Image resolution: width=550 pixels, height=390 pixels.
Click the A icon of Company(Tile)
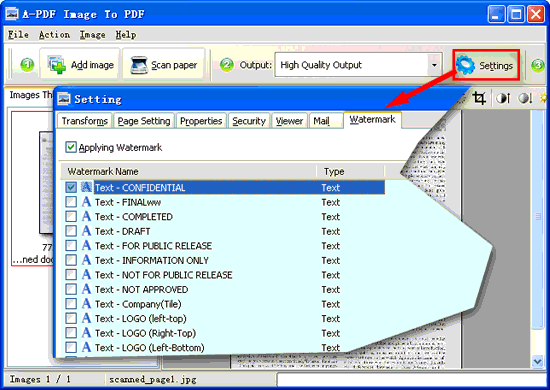(86, 304)
